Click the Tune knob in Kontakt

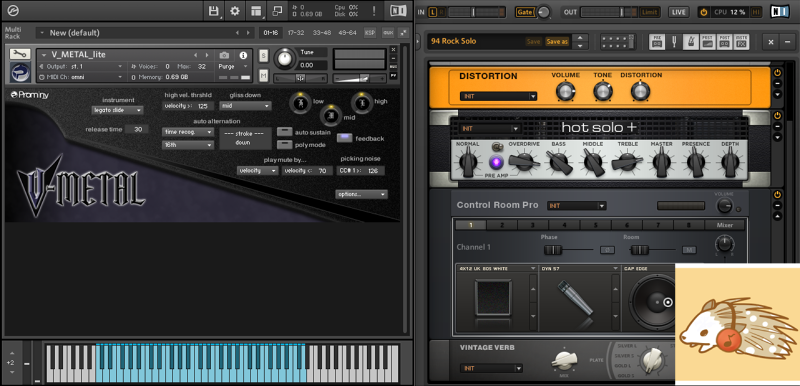coord(285,59)
